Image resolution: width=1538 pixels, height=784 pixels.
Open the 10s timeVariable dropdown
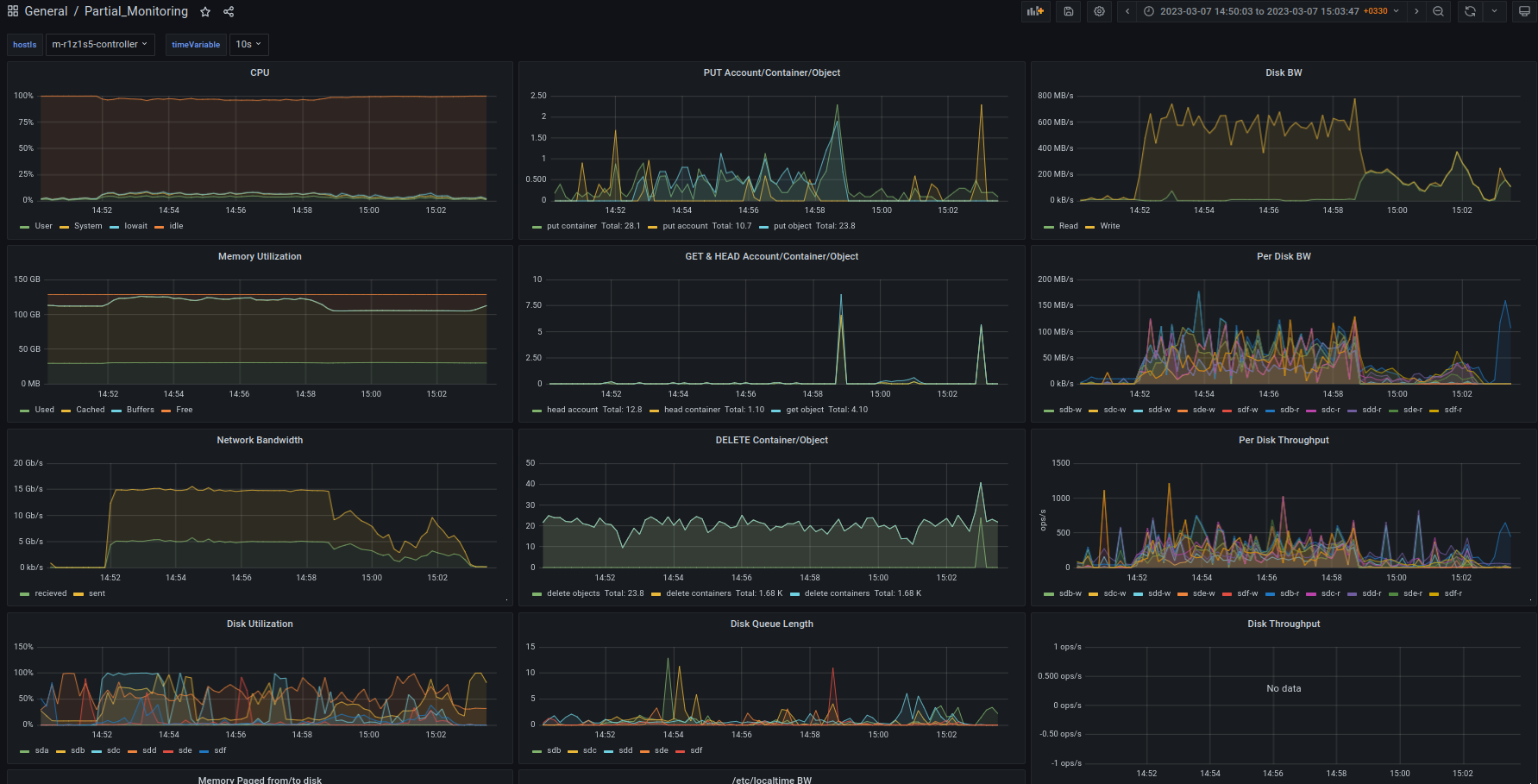(248, 44)
